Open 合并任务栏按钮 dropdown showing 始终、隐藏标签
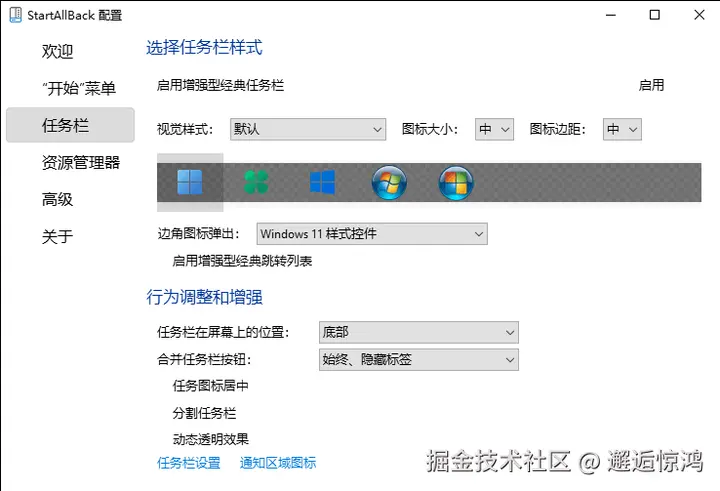 click(x=419, y=360)
